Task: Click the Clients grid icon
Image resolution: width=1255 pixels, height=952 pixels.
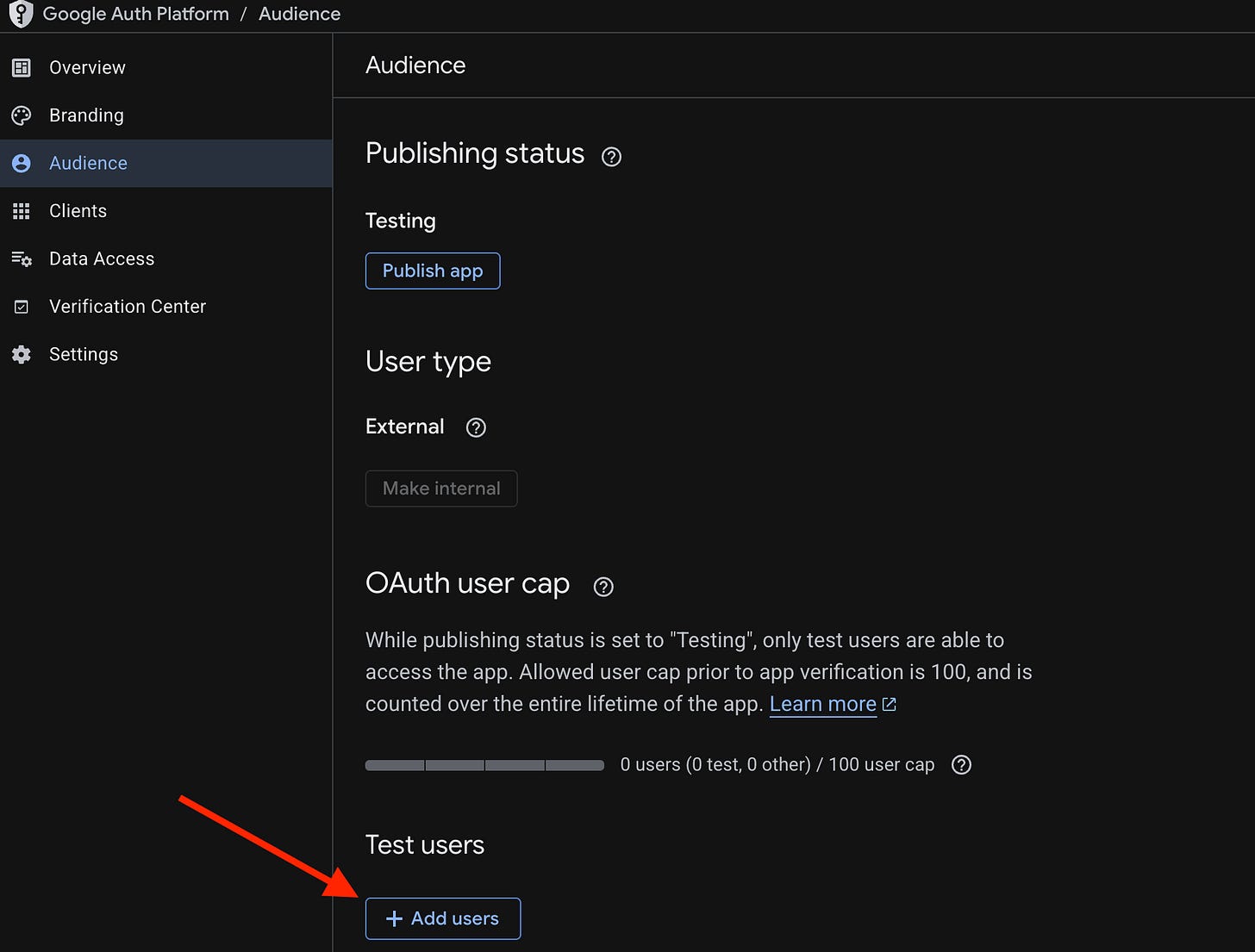Action: [x=22, y=211]
